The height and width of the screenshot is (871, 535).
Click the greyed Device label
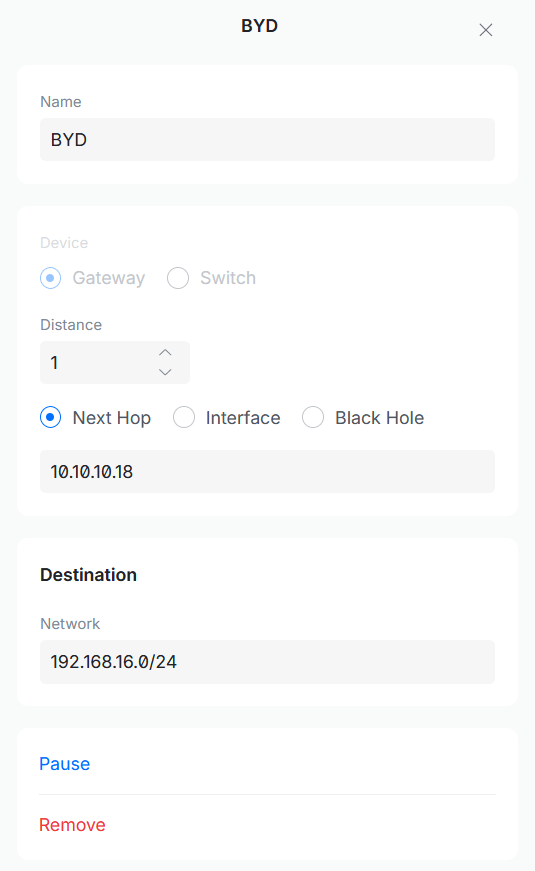64,243
